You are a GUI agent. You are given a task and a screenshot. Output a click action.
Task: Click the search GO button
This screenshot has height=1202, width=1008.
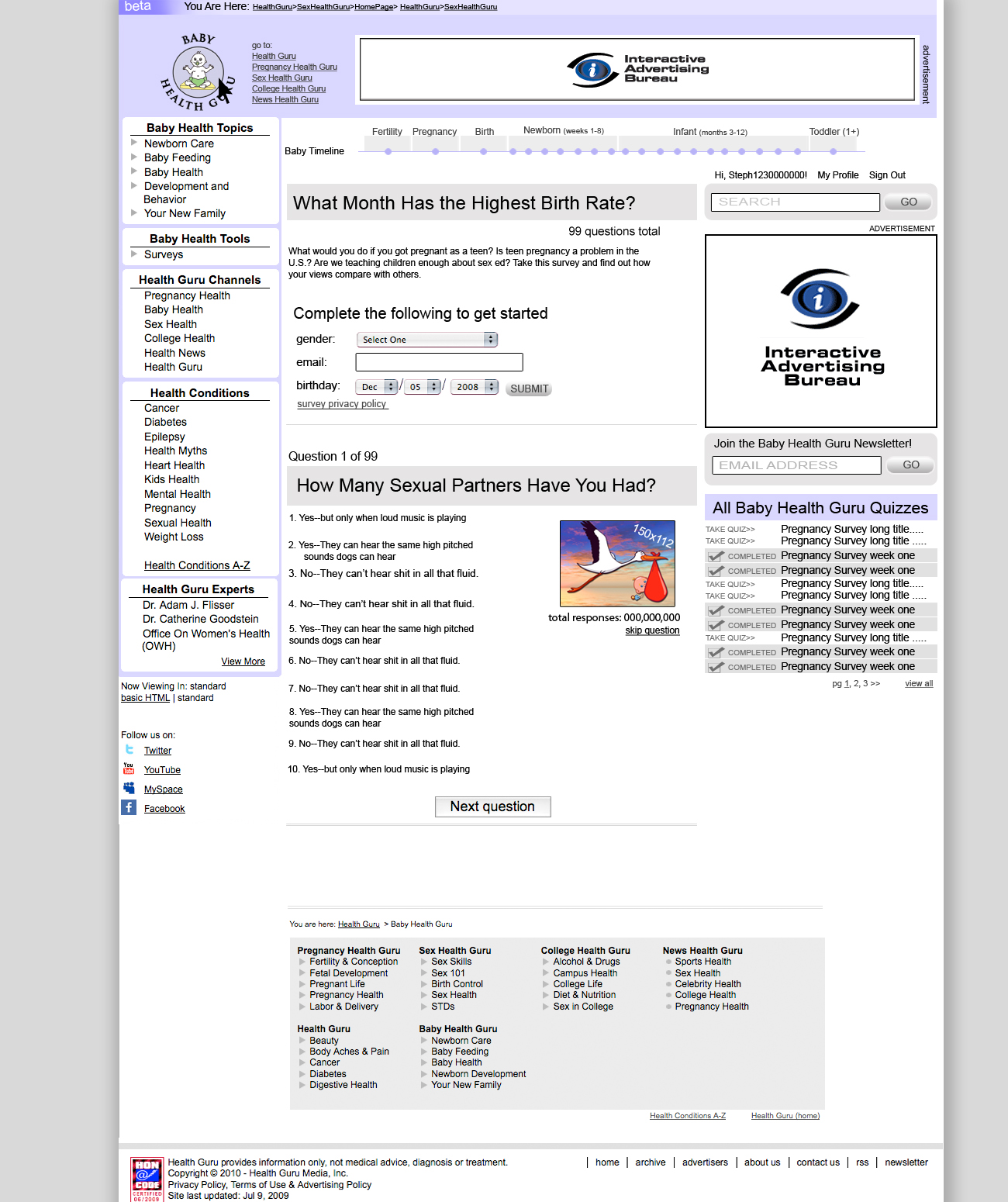coord(908,202)
